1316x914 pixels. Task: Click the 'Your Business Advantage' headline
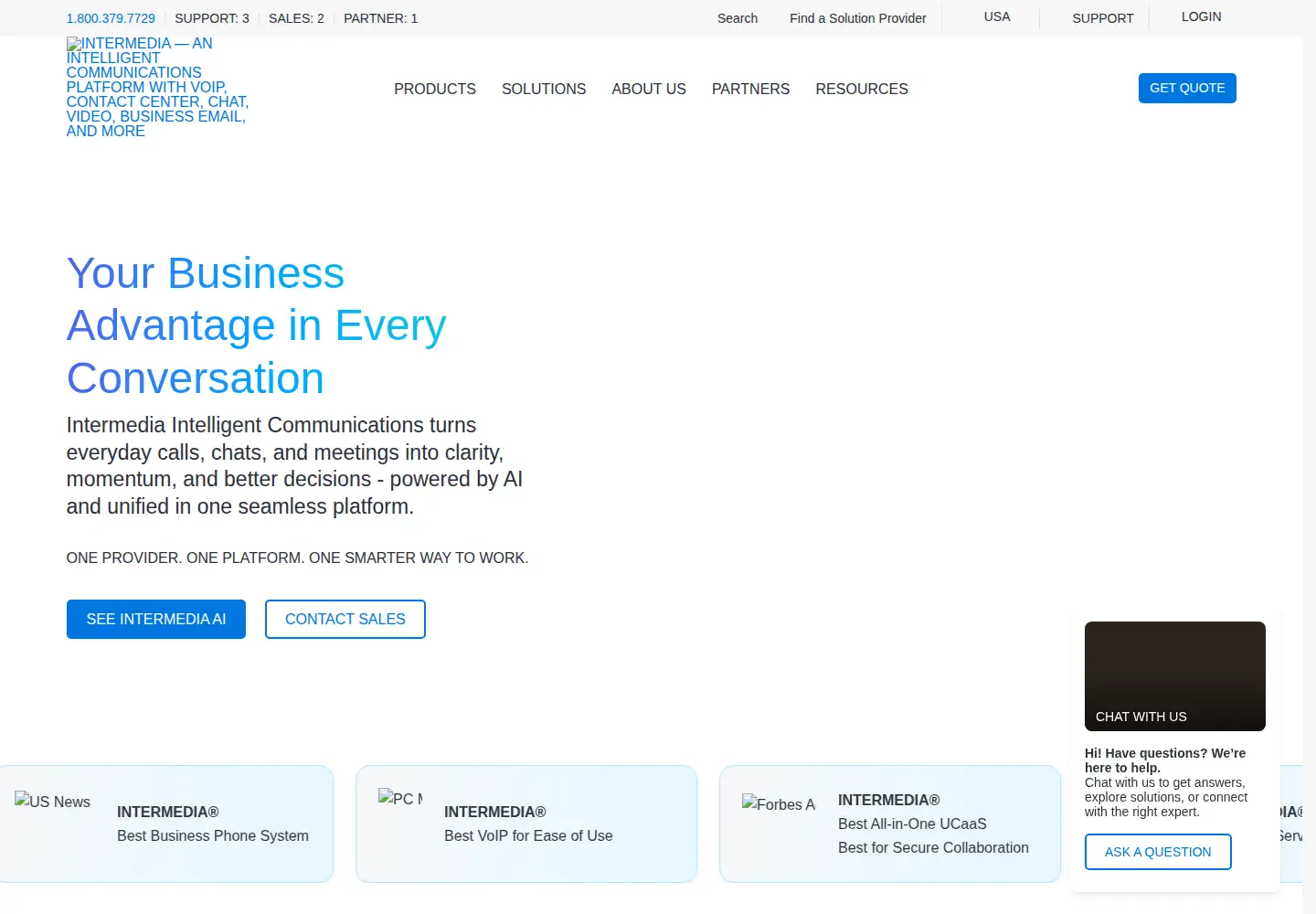[x=257, y=325]
